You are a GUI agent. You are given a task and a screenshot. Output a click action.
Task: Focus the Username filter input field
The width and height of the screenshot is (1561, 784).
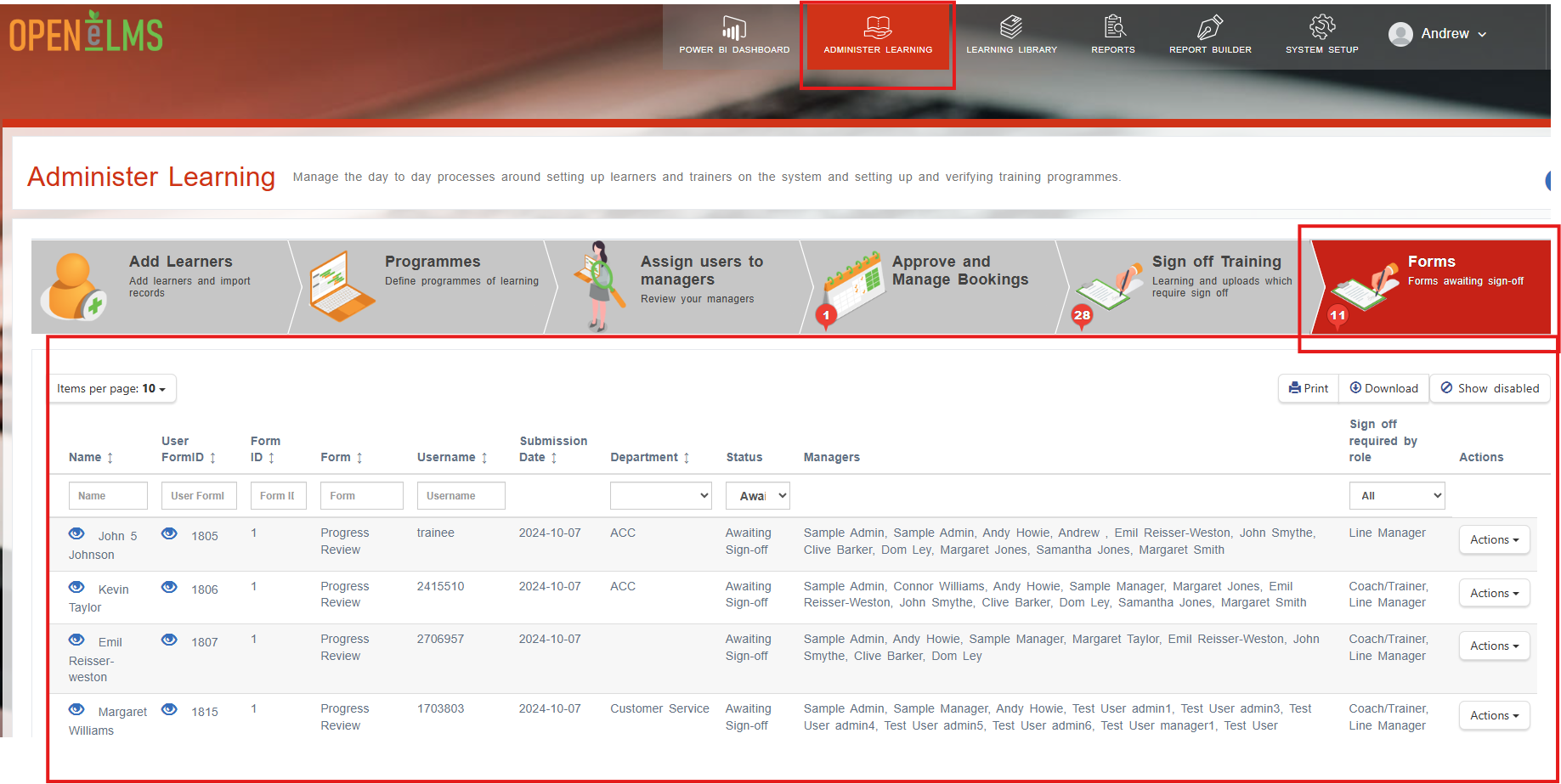(x=461, y=496)
